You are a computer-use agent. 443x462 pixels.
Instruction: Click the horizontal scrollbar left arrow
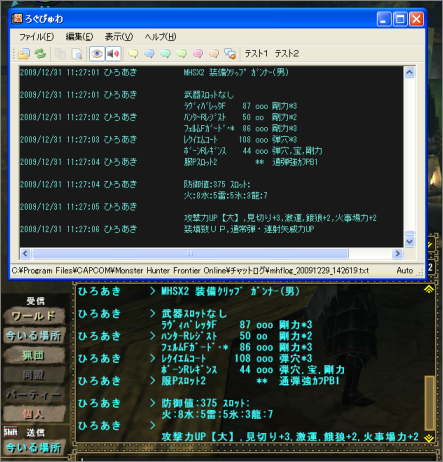[x=25, y=254]
